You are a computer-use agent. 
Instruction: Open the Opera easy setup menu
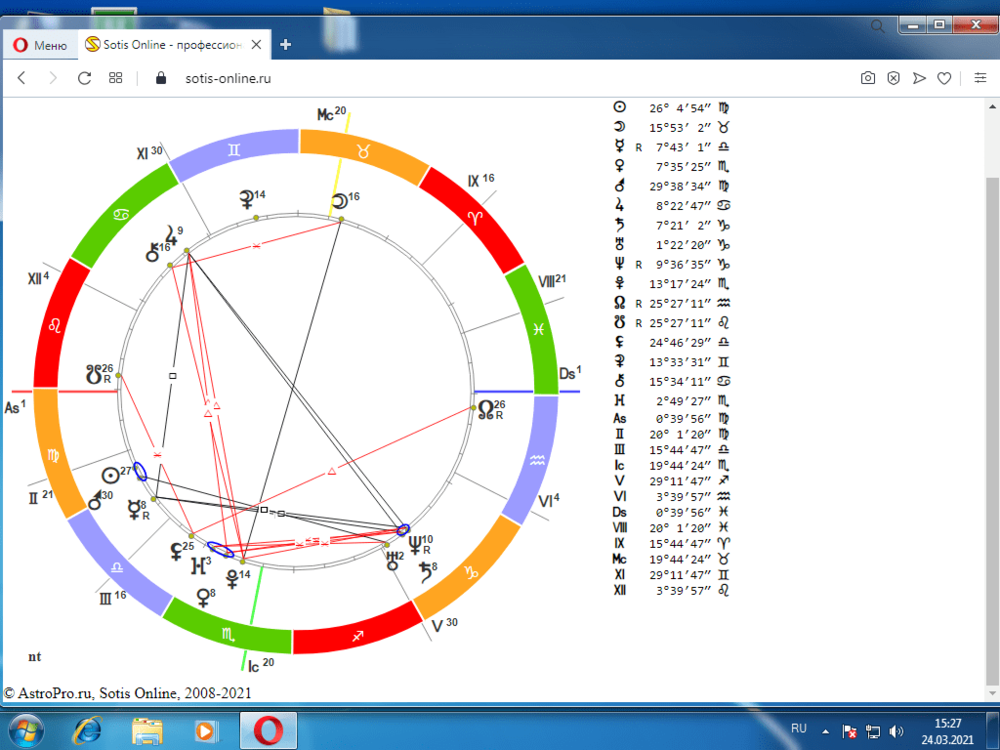[980, 78]
